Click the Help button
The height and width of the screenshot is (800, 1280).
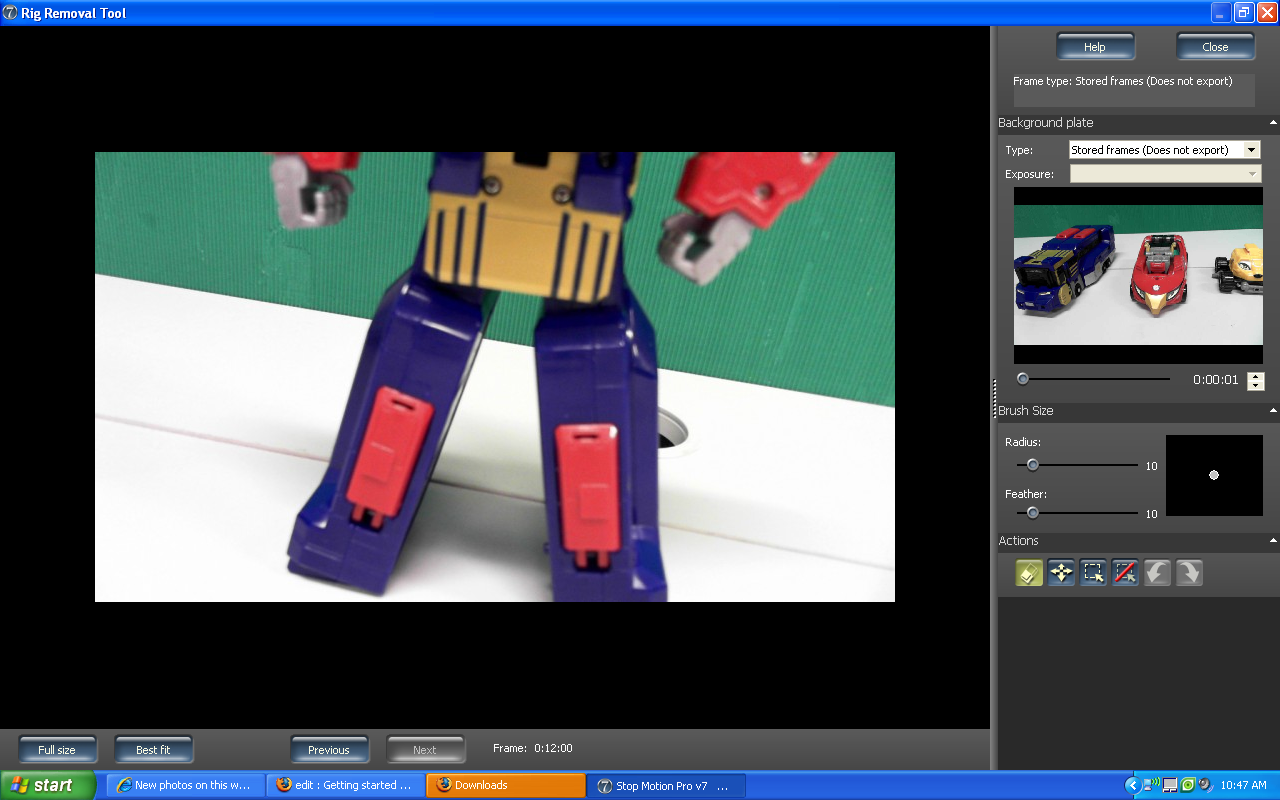[x=1095, y=47]
